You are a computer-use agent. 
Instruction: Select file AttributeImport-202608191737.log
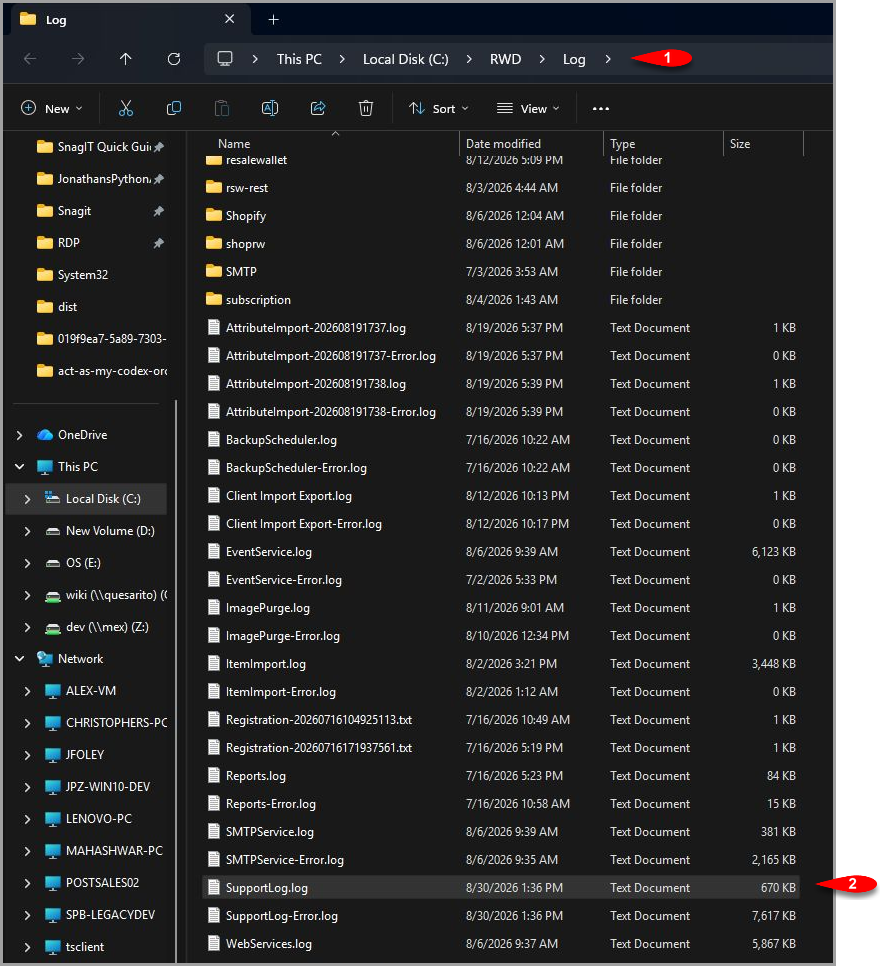coord(315,328)
